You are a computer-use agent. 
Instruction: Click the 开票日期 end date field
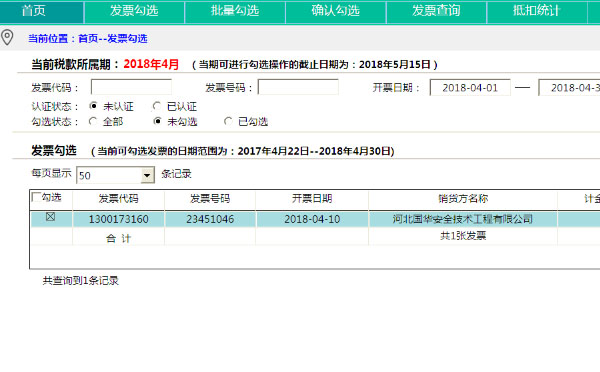point(569,88)
